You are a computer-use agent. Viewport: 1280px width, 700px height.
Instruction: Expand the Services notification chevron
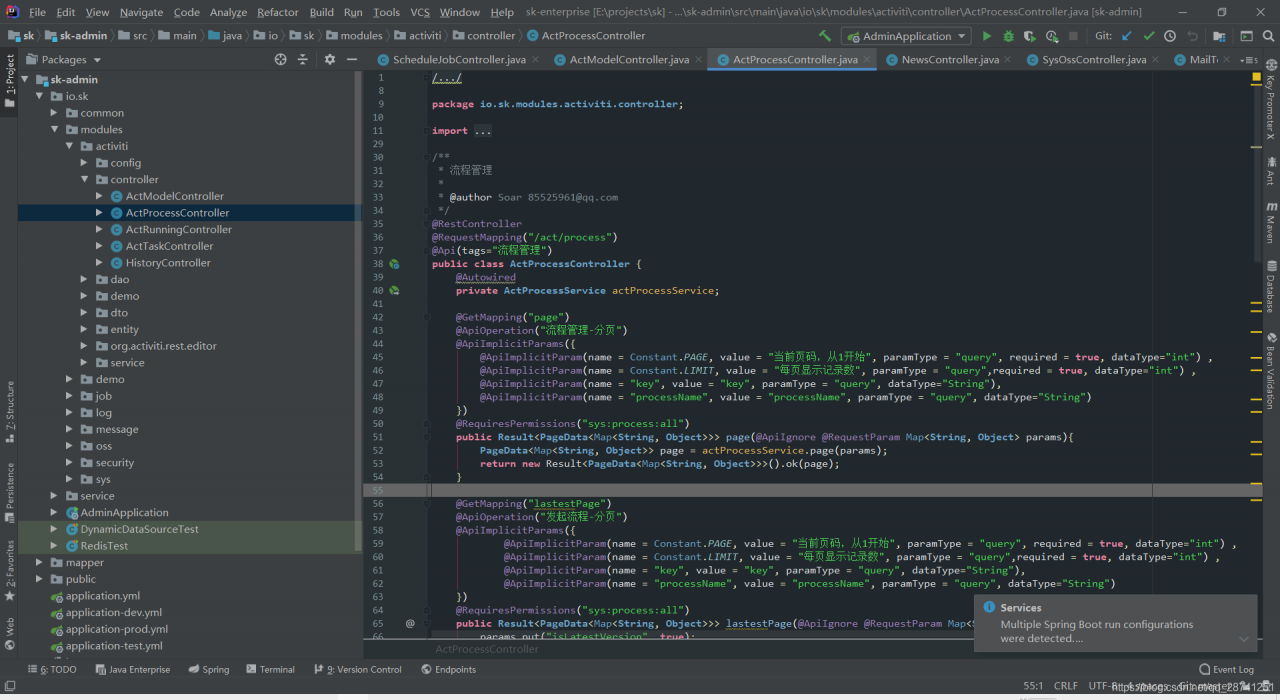tap(1243, 639)
